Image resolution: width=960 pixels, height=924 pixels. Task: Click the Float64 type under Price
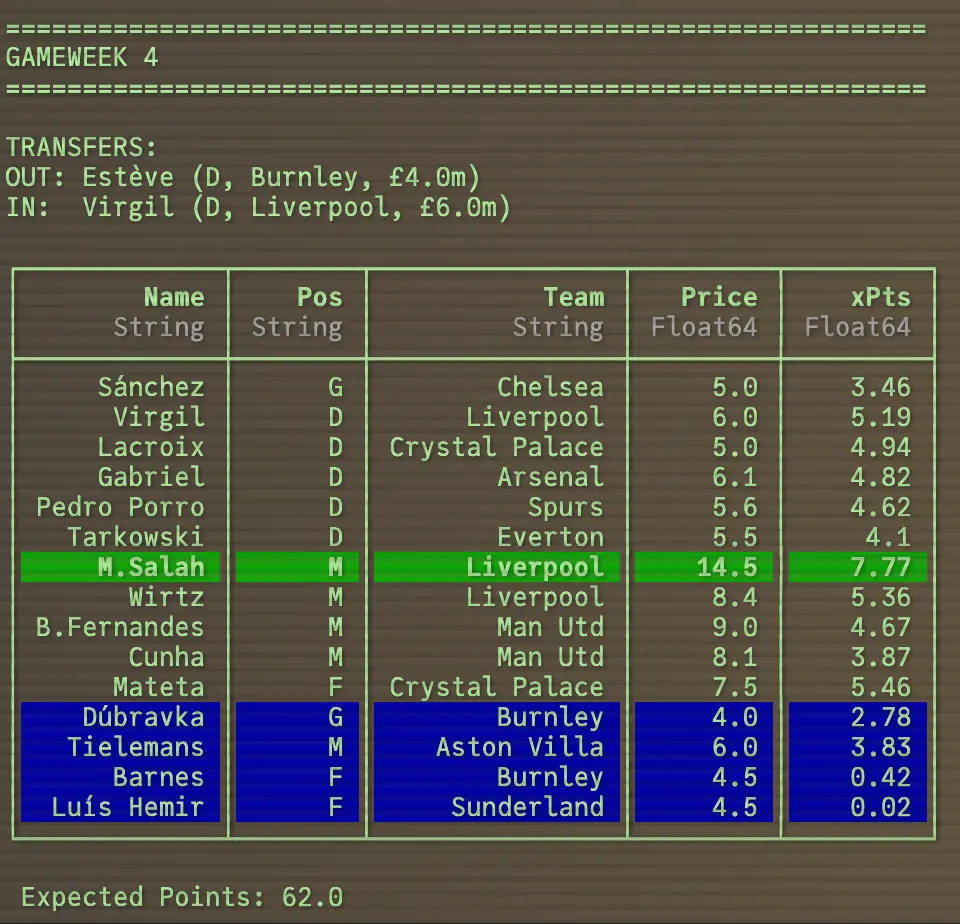tap(704, 327)
